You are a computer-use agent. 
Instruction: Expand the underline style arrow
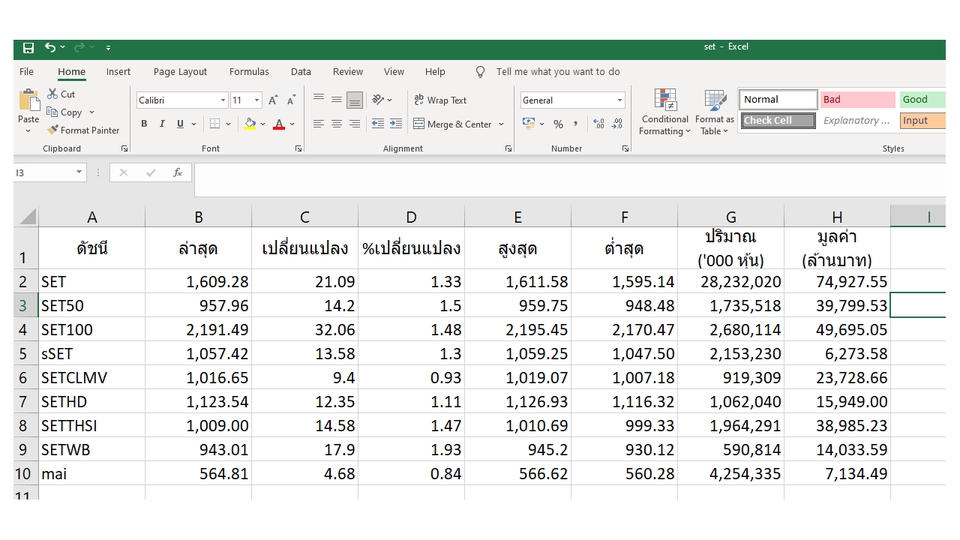click(x=193, y=124)
